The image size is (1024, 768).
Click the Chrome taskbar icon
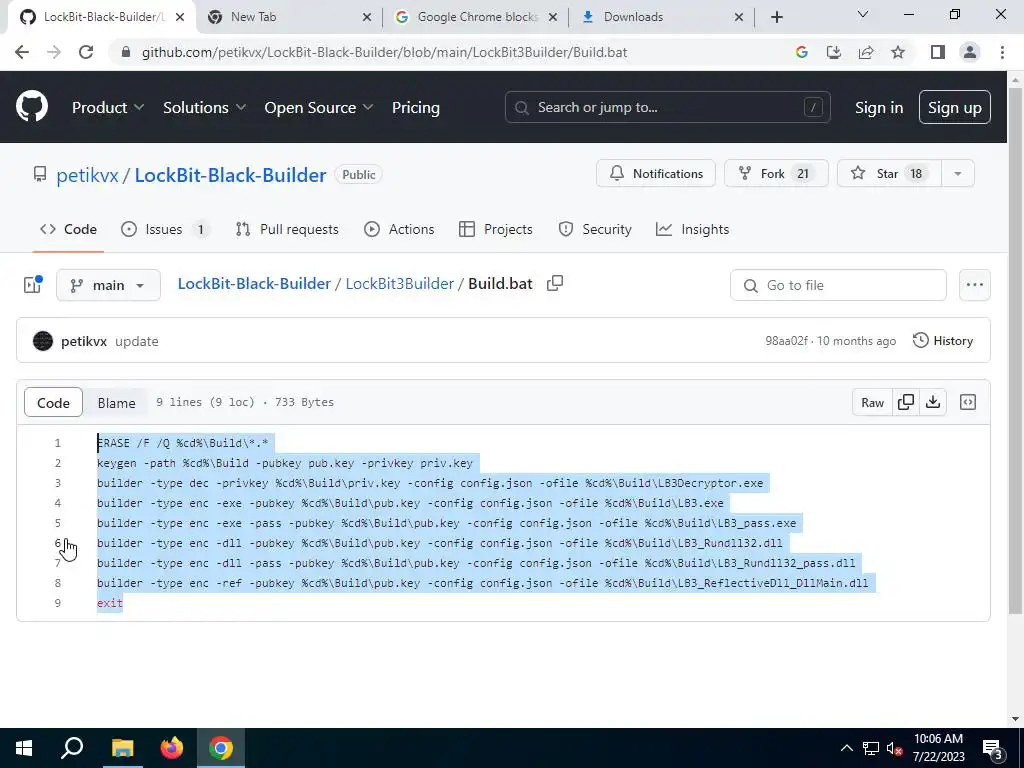click(x=221, y=748)
